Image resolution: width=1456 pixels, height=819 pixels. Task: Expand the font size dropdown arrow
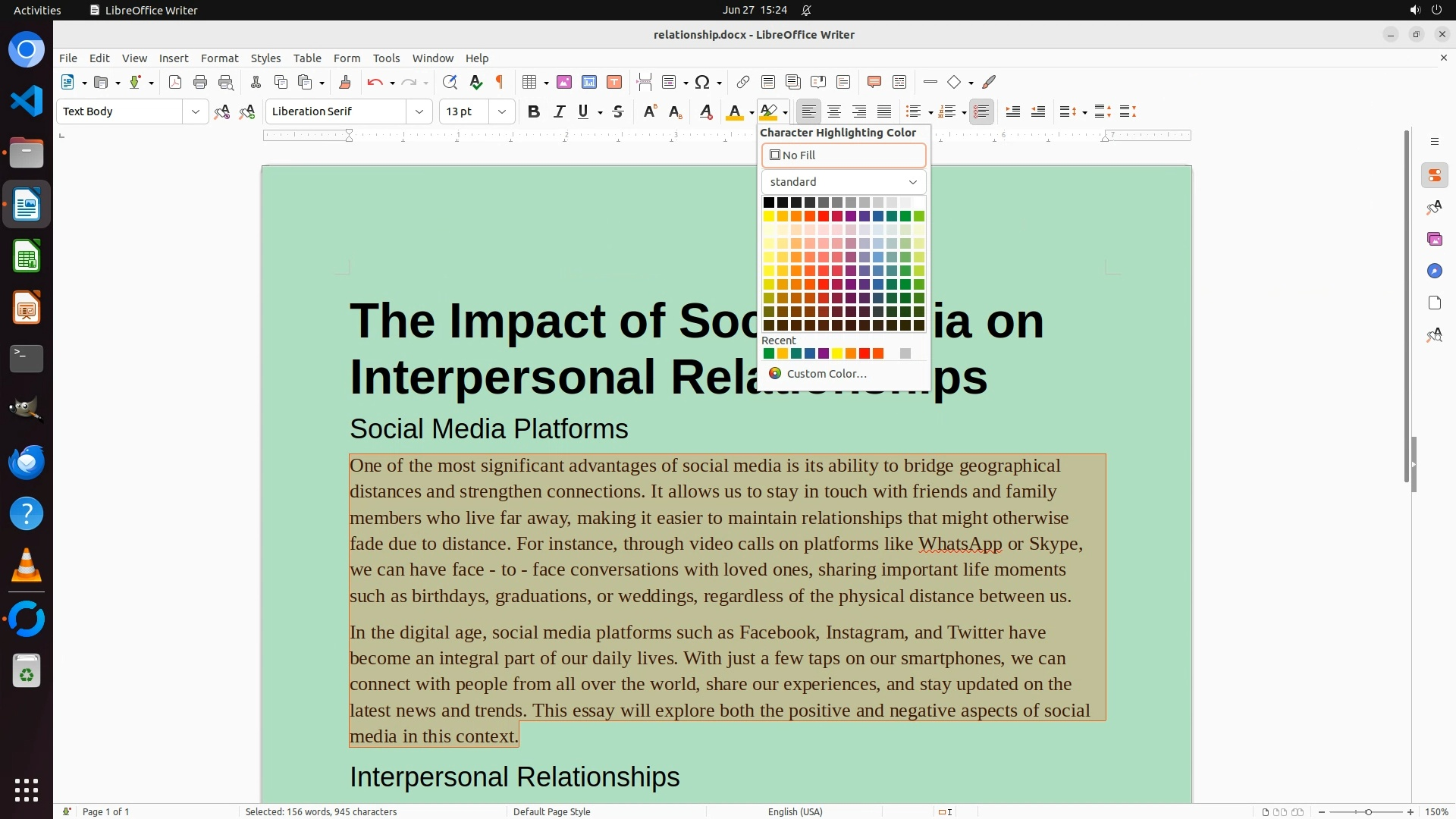[501, 111]
